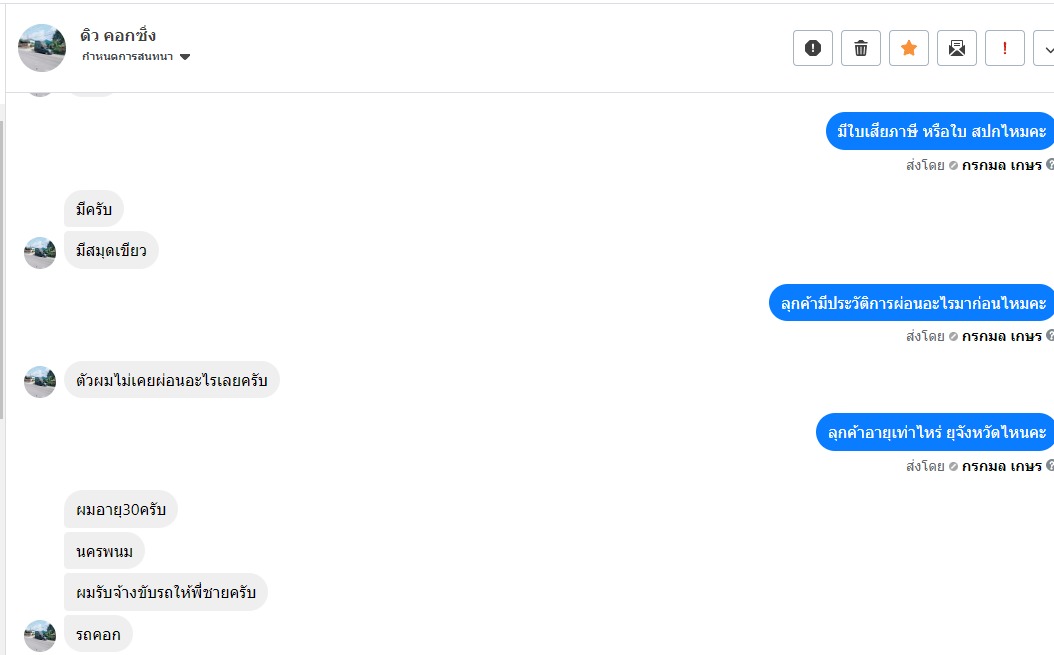
Task: Click the contact name ดิว คอกซิ่ง
Action: (x=118, y=36)
